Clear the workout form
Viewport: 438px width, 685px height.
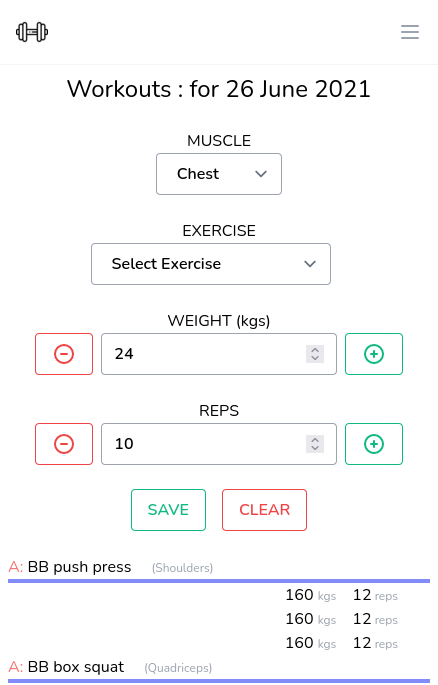[264, 510]
